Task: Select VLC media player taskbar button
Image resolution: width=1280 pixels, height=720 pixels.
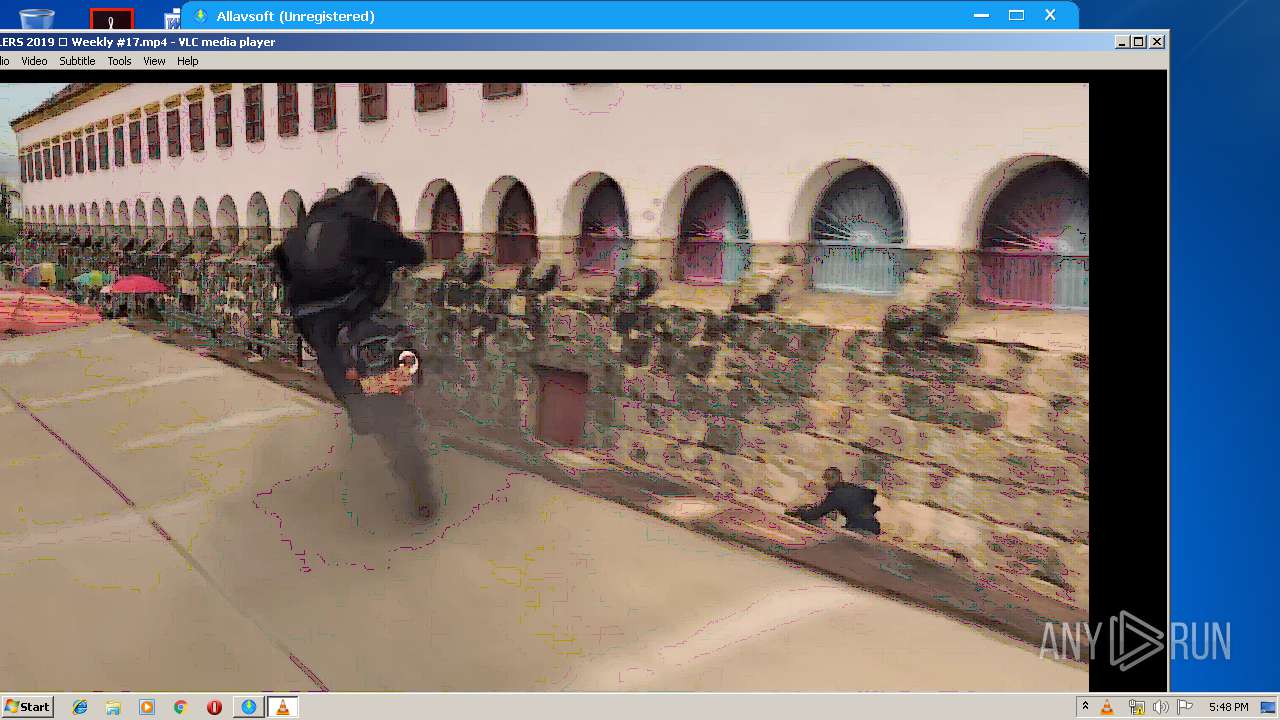Action: 282,707
